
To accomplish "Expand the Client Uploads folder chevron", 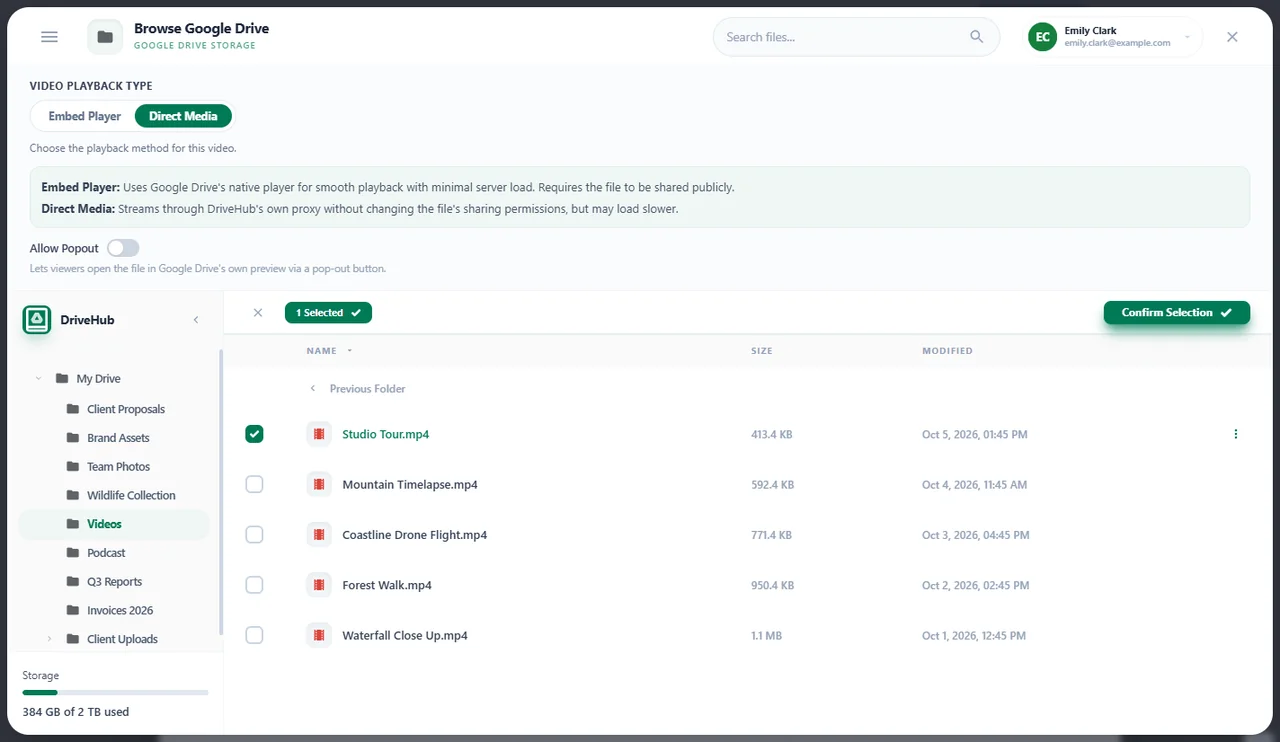I will click(x=49, y=639).
